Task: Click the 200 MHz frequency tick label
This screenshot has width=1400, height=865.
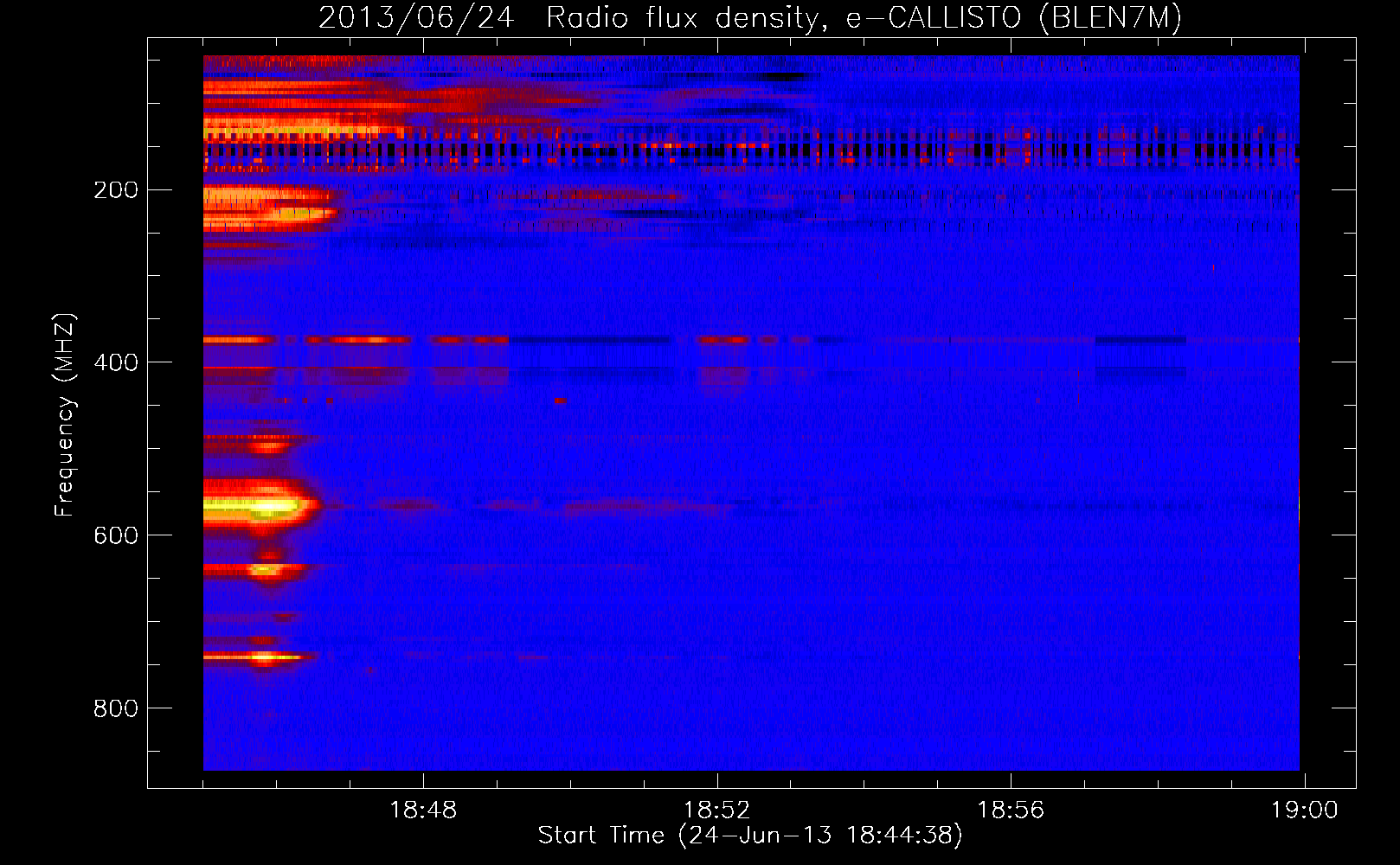Action: (x=116, y=190)
